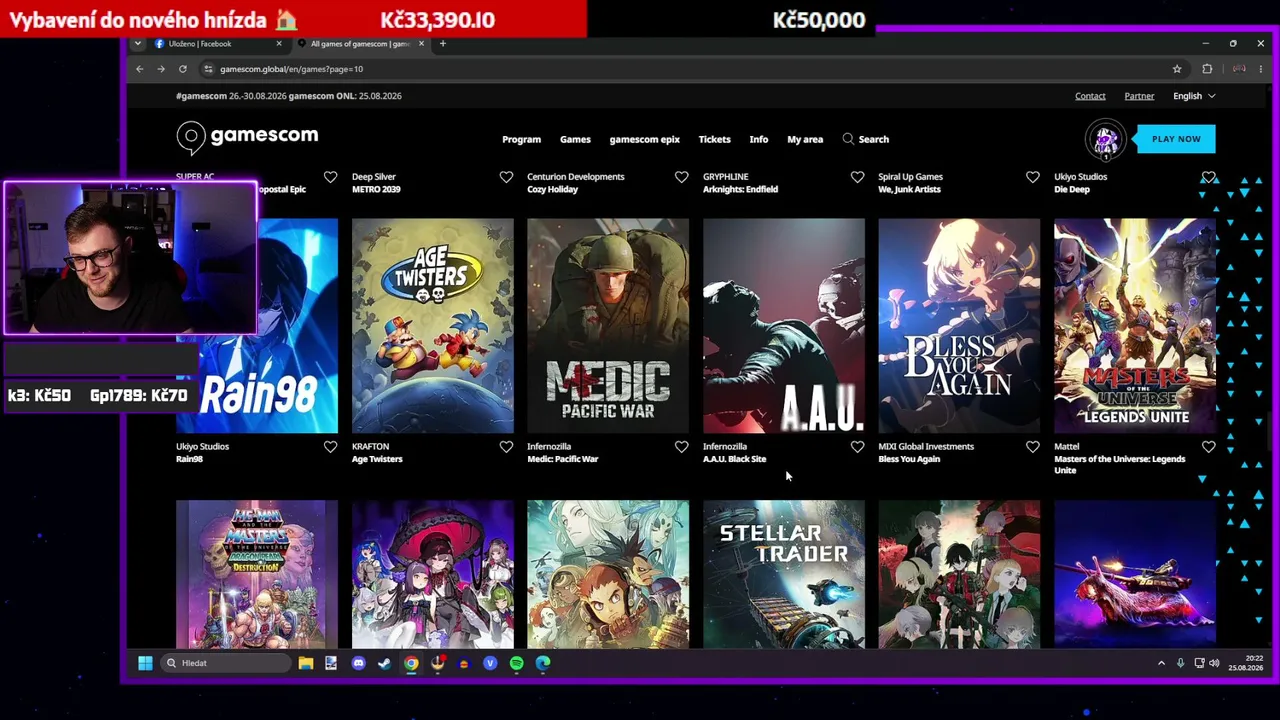Open the Info menu
This screenshot has width=1280, height=720.
759,139
